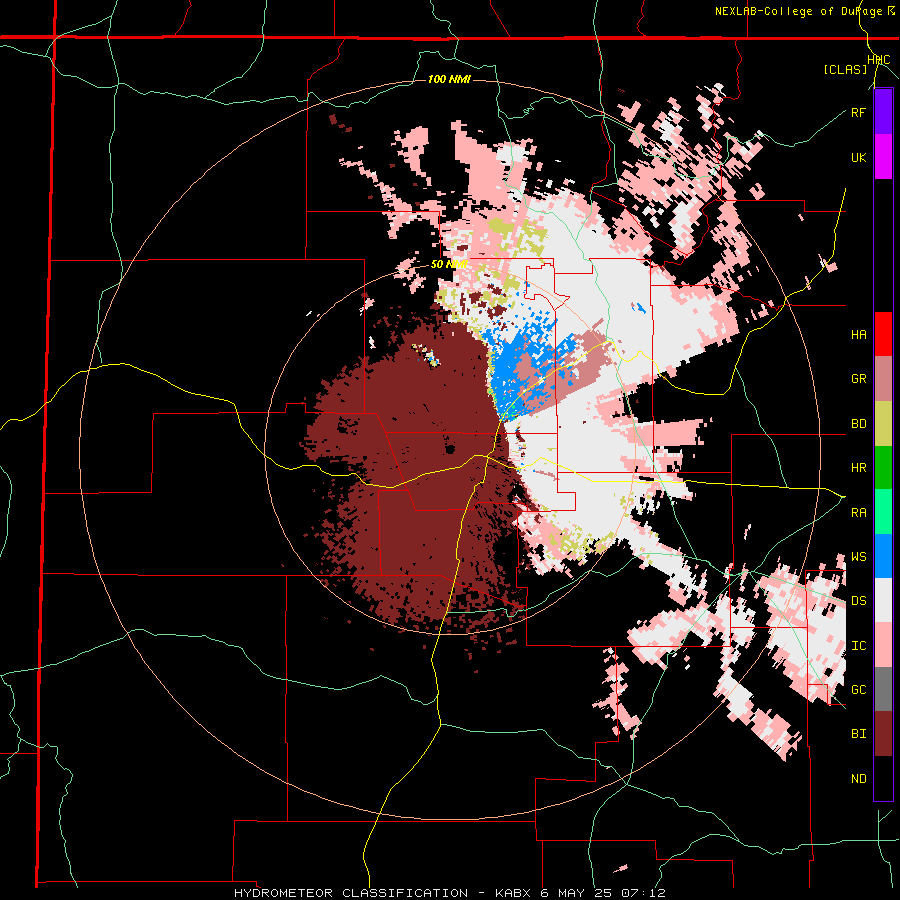Click the 'WS' legend label text
Image resolution: width=900 pixels, height=900 pixels.
click(x=858, y=557)
